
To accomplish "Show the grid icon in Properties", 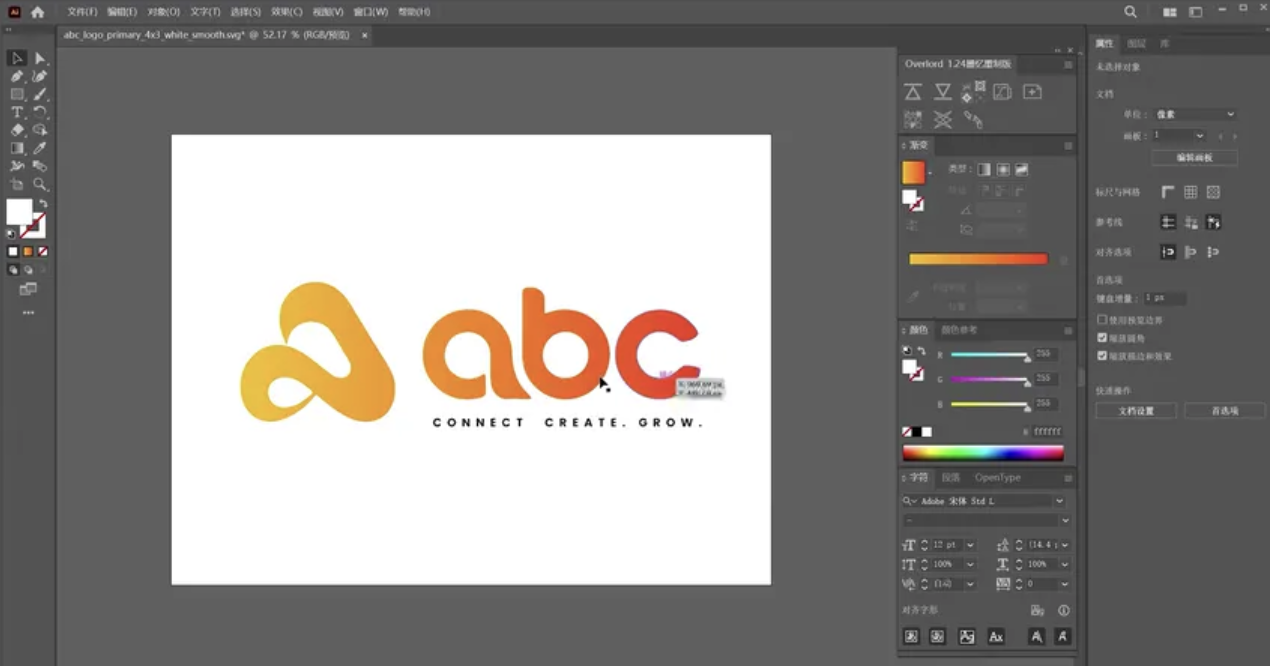I will tap(1190, 192).
